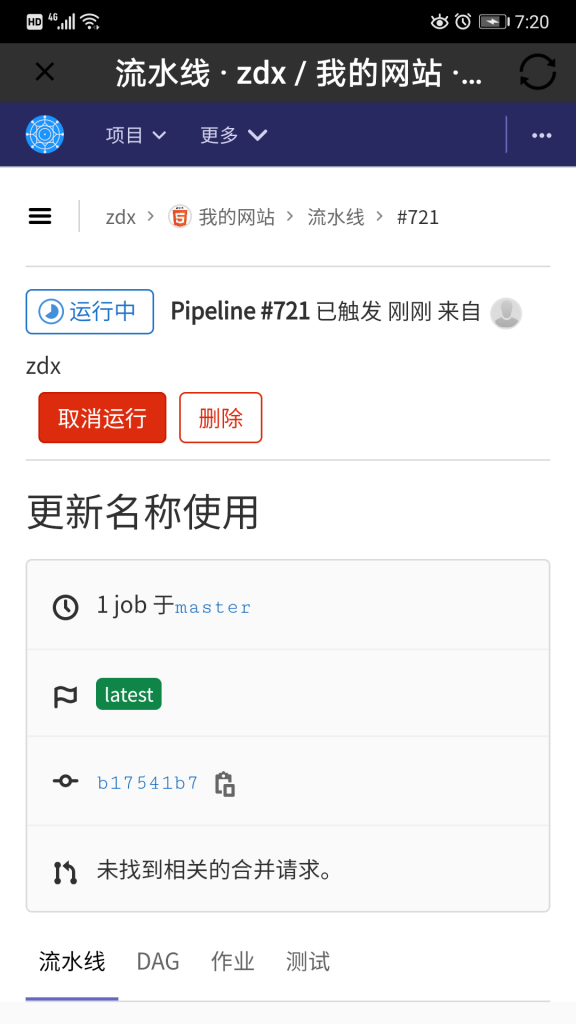
Task: Open the 测试 tab
Action: [x=308, y=962]
